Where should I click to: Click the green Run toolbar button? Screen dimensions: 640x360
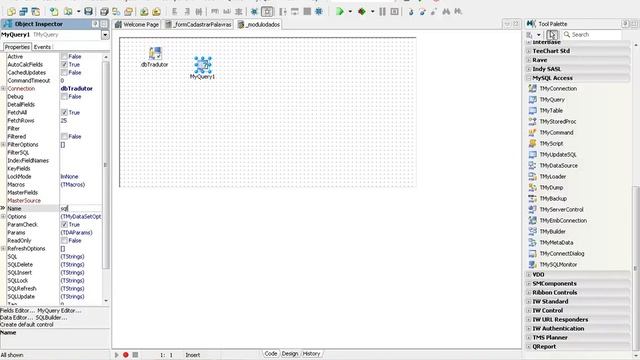(x=340, y=11)
